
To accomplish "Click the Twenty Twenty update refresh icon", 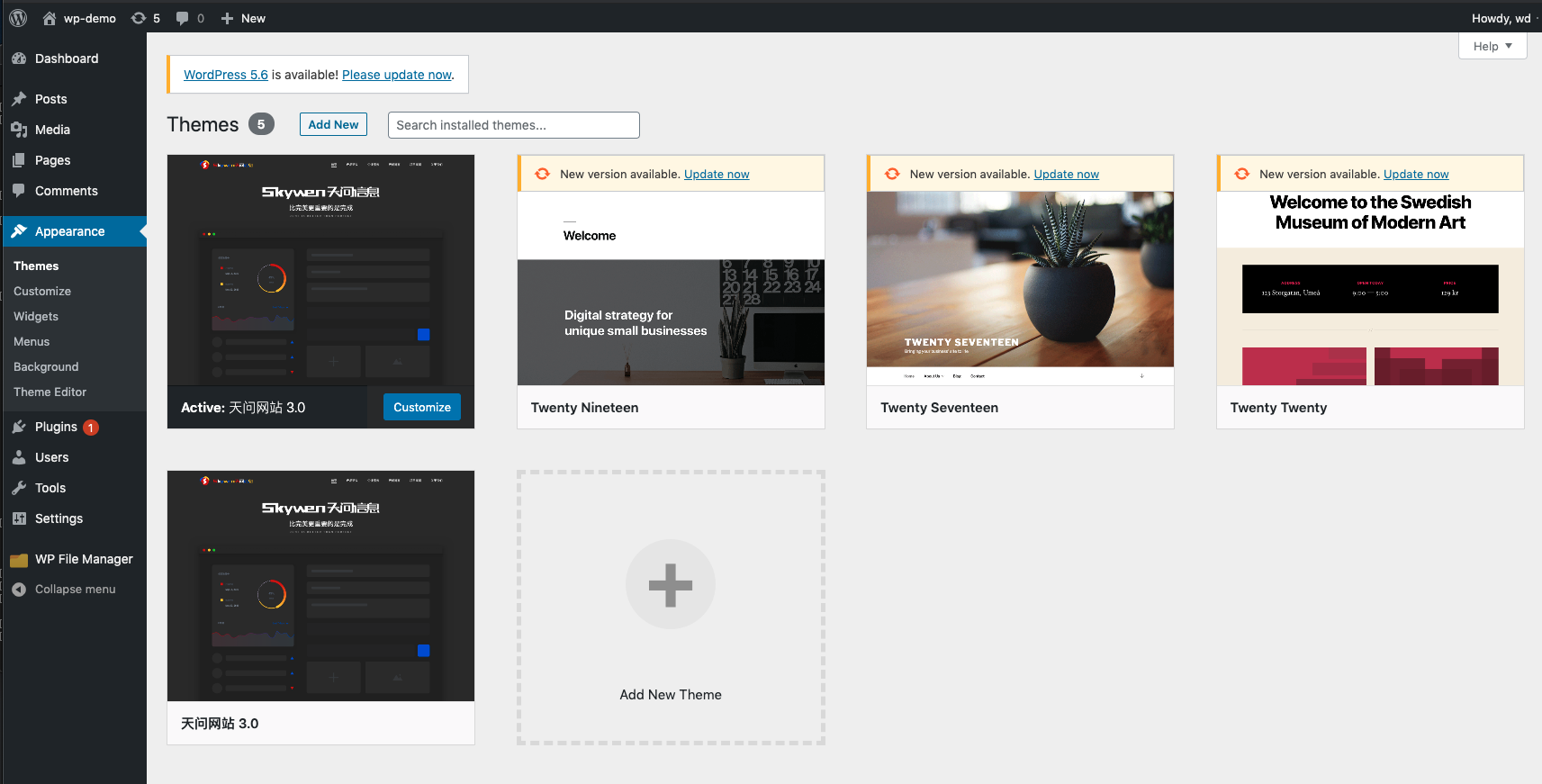I will pos(1242,174).
